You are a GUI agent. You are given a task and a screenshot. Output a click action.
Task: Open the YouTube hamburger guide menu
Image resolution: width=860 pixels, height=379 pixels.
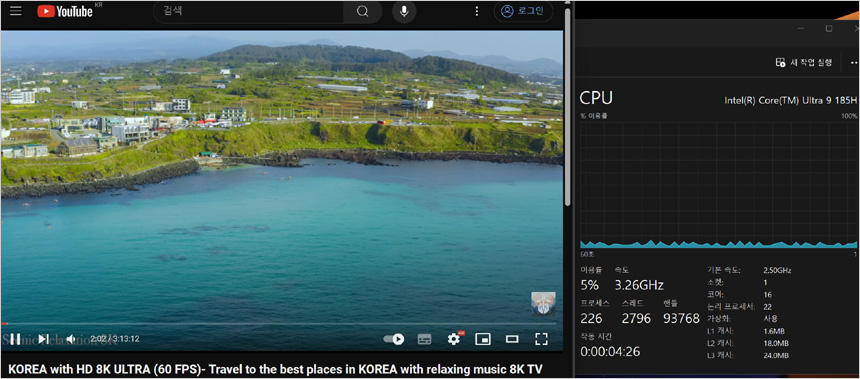[16, 11]
